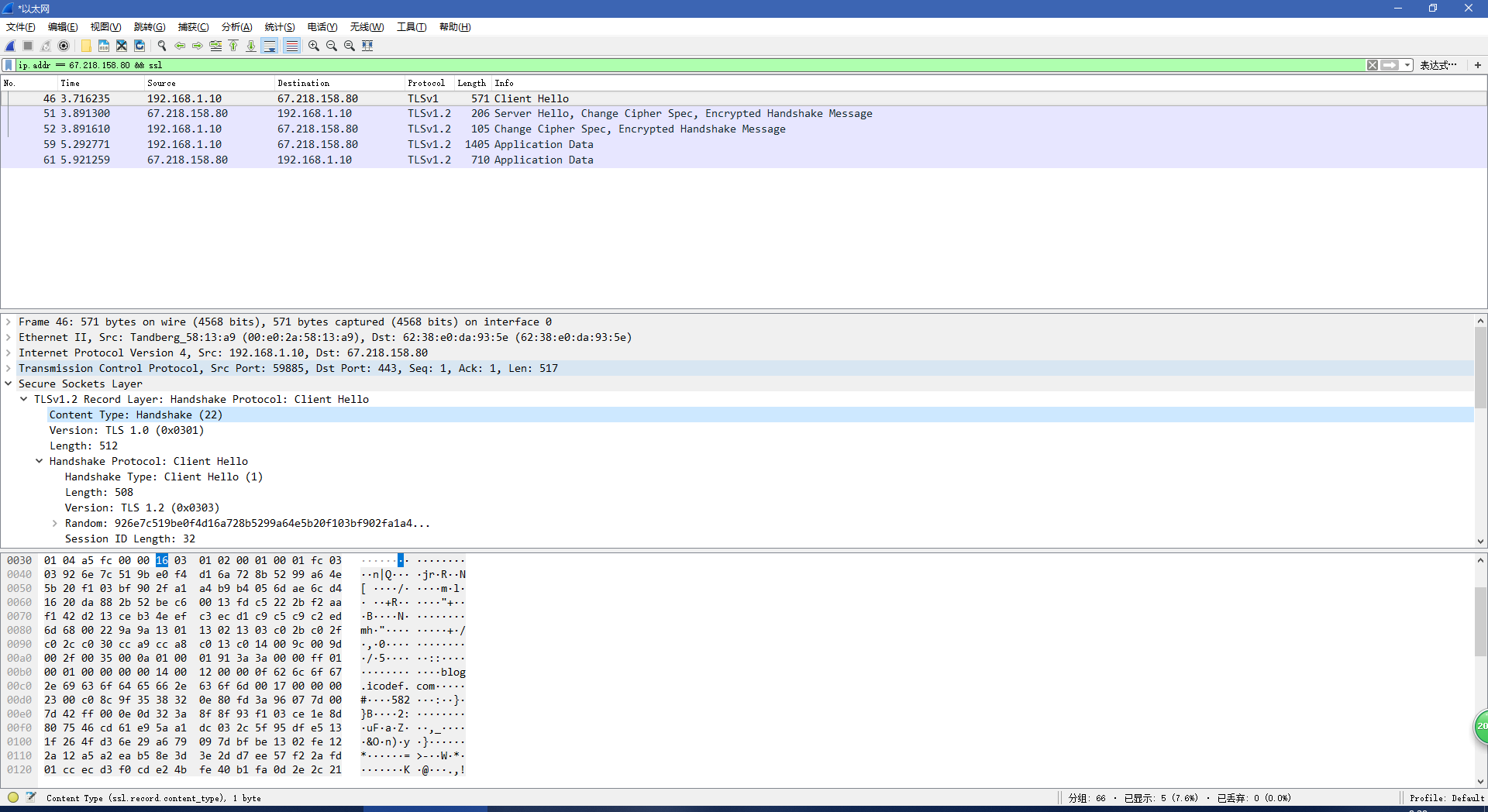Viewport: 1488px width, 812px height.
Task: Open the display filter history dropdown
Action: tap(1407, 65)
